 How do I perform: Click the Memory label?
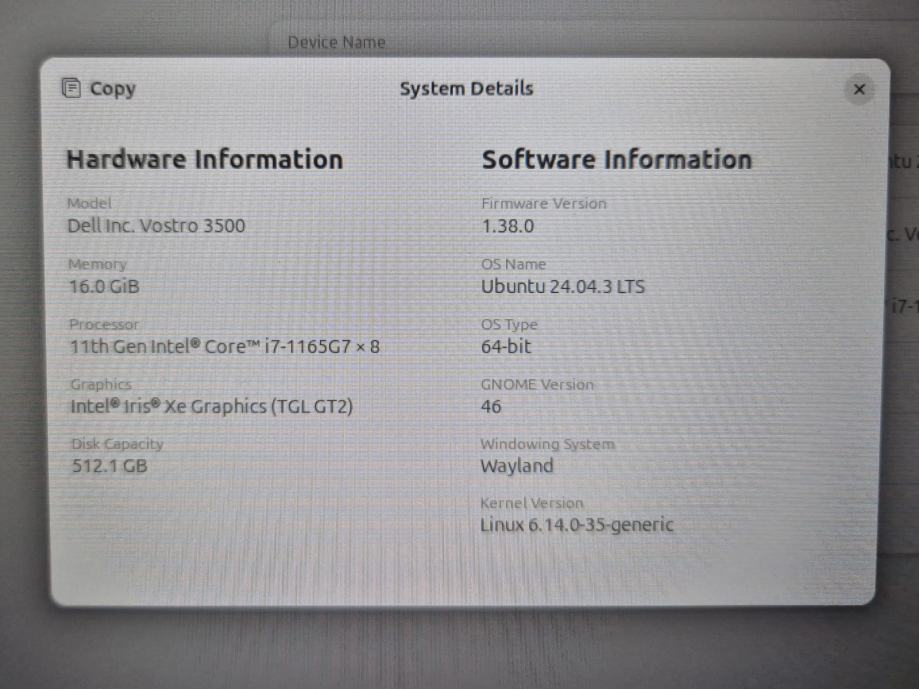pyautogui.click(x=97, y=264)
